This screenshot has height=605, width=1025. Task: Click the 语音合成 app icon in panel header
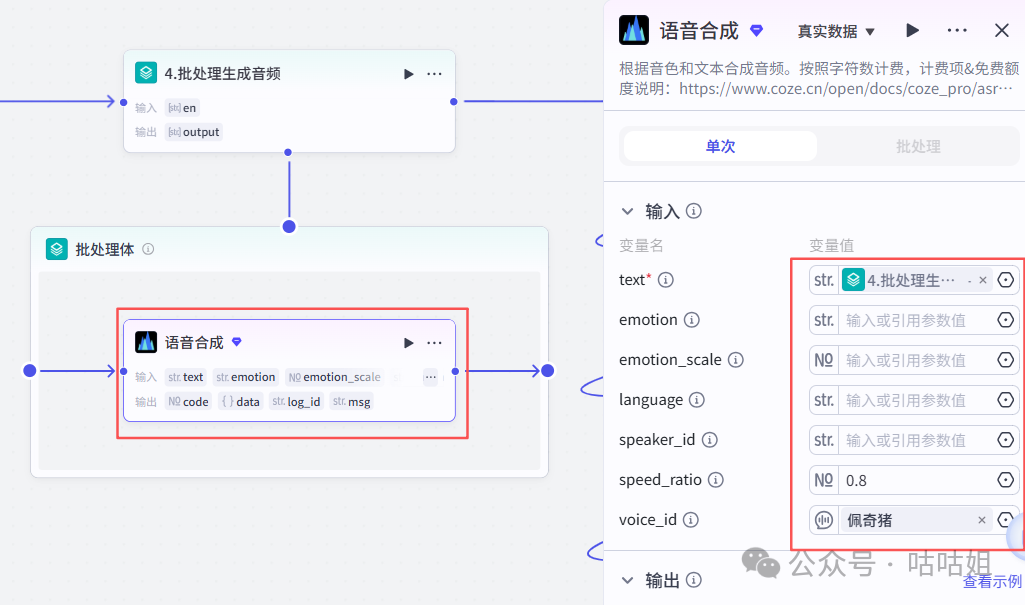(633, 30)
